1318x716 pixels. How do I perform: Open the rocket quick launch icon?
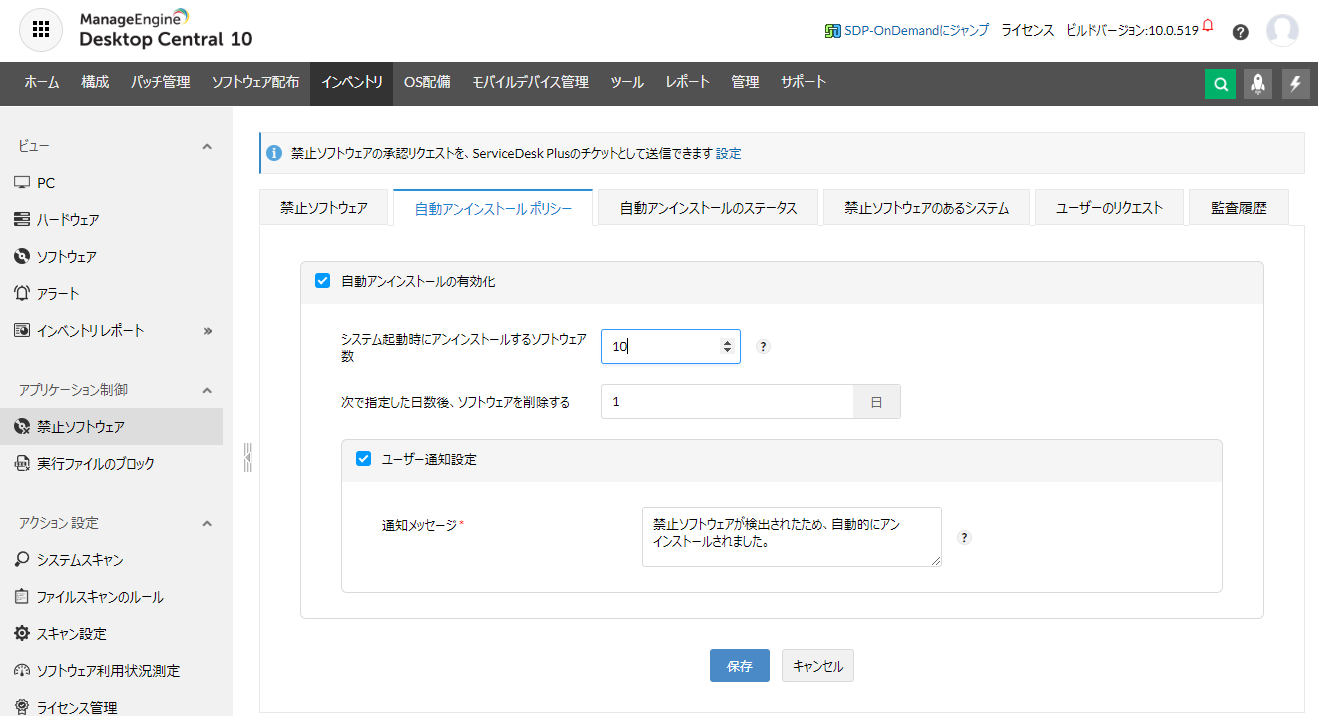[1258, 84]
